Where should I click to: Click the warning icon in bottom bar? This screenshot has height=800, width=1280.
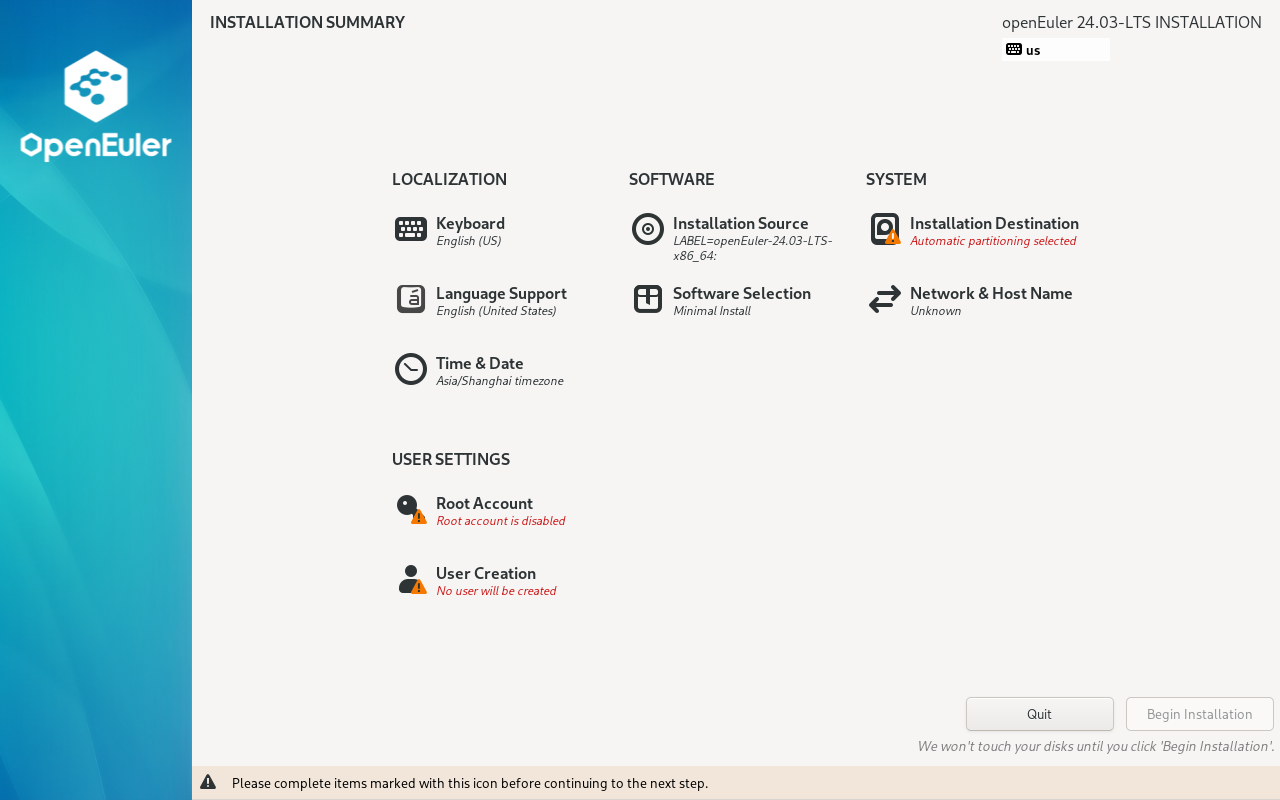[x=208, y=782]
